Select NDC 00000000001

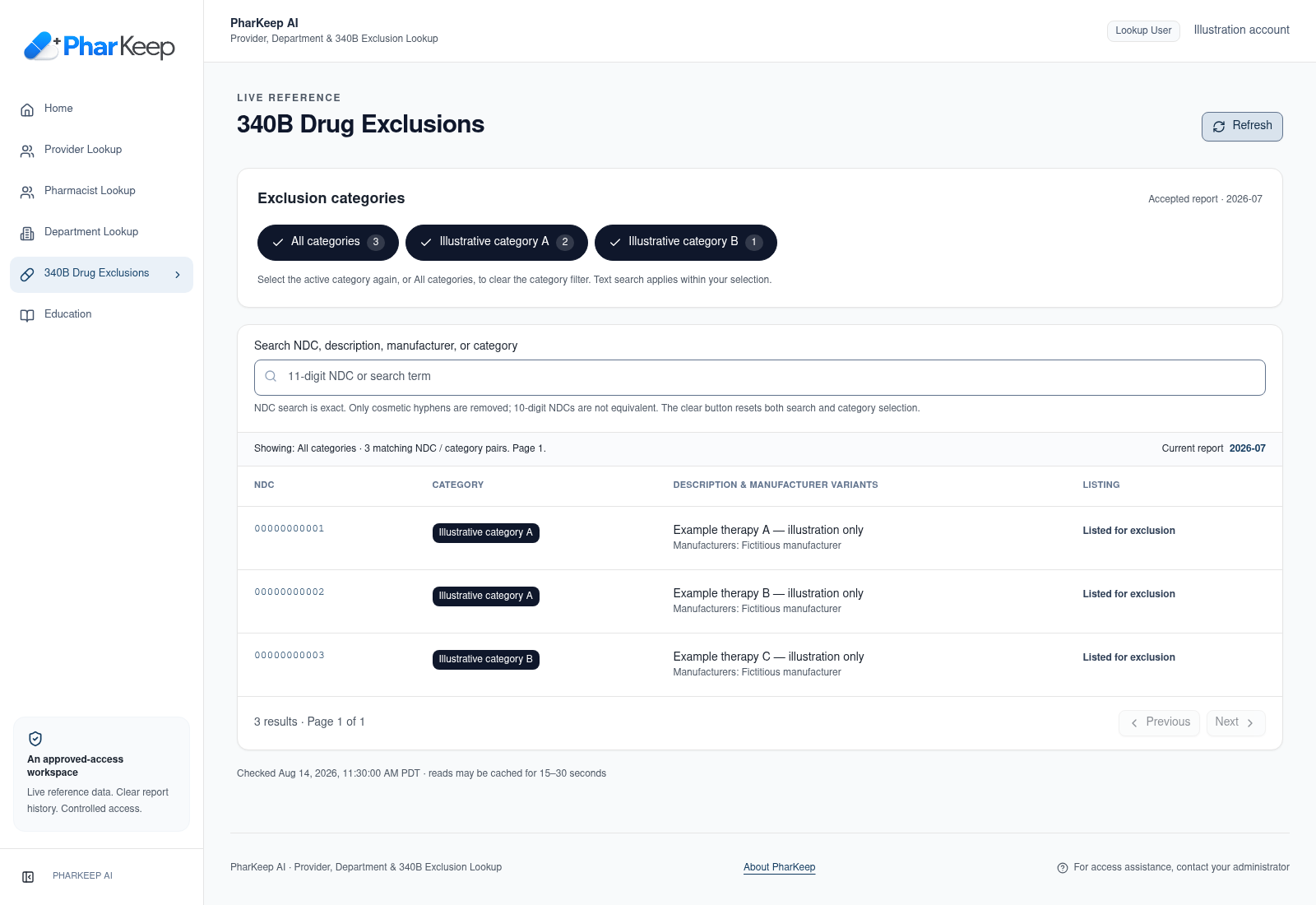pyautogui.click(x=290, y=529)
